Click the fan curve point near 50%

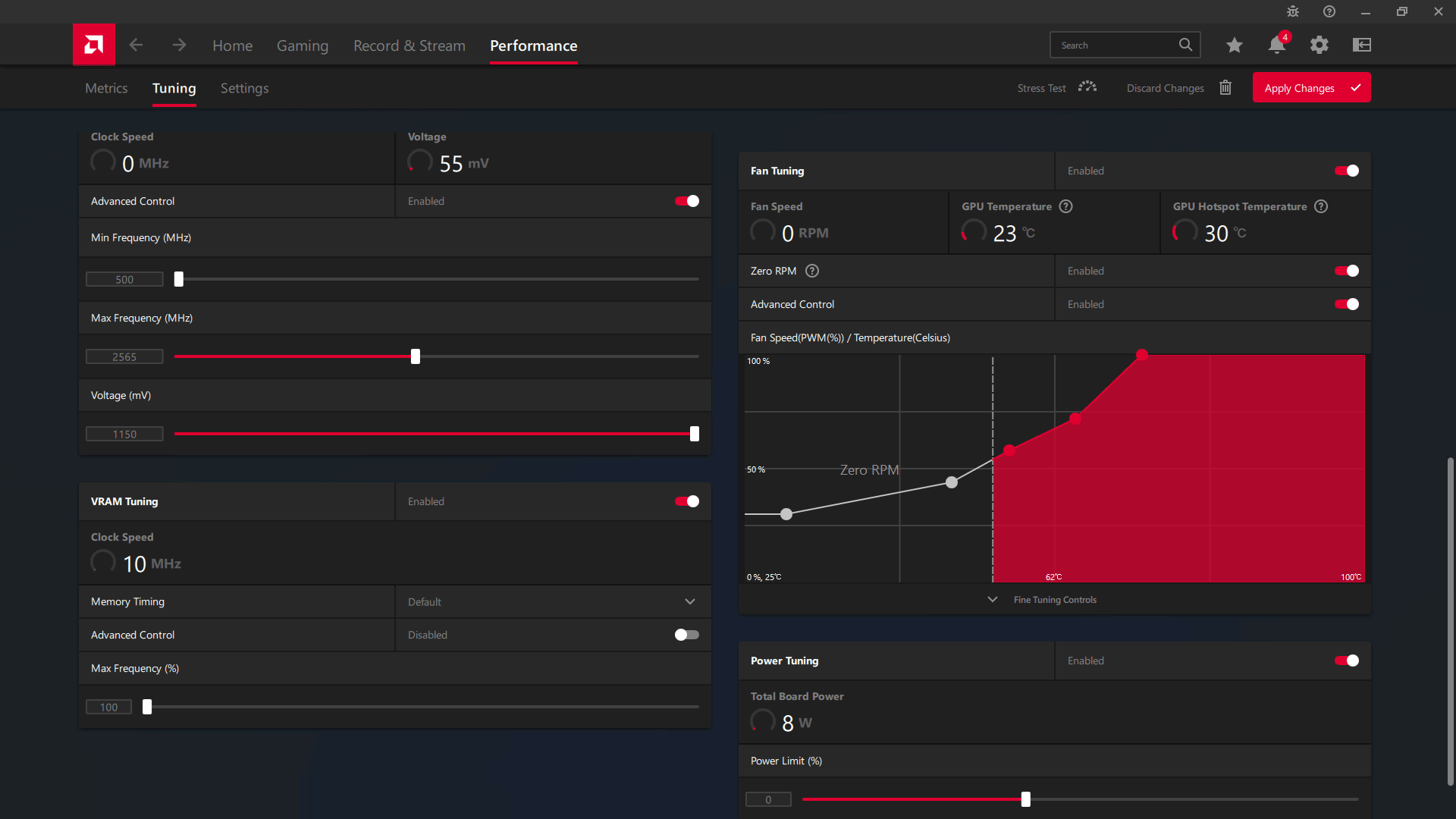952,482
